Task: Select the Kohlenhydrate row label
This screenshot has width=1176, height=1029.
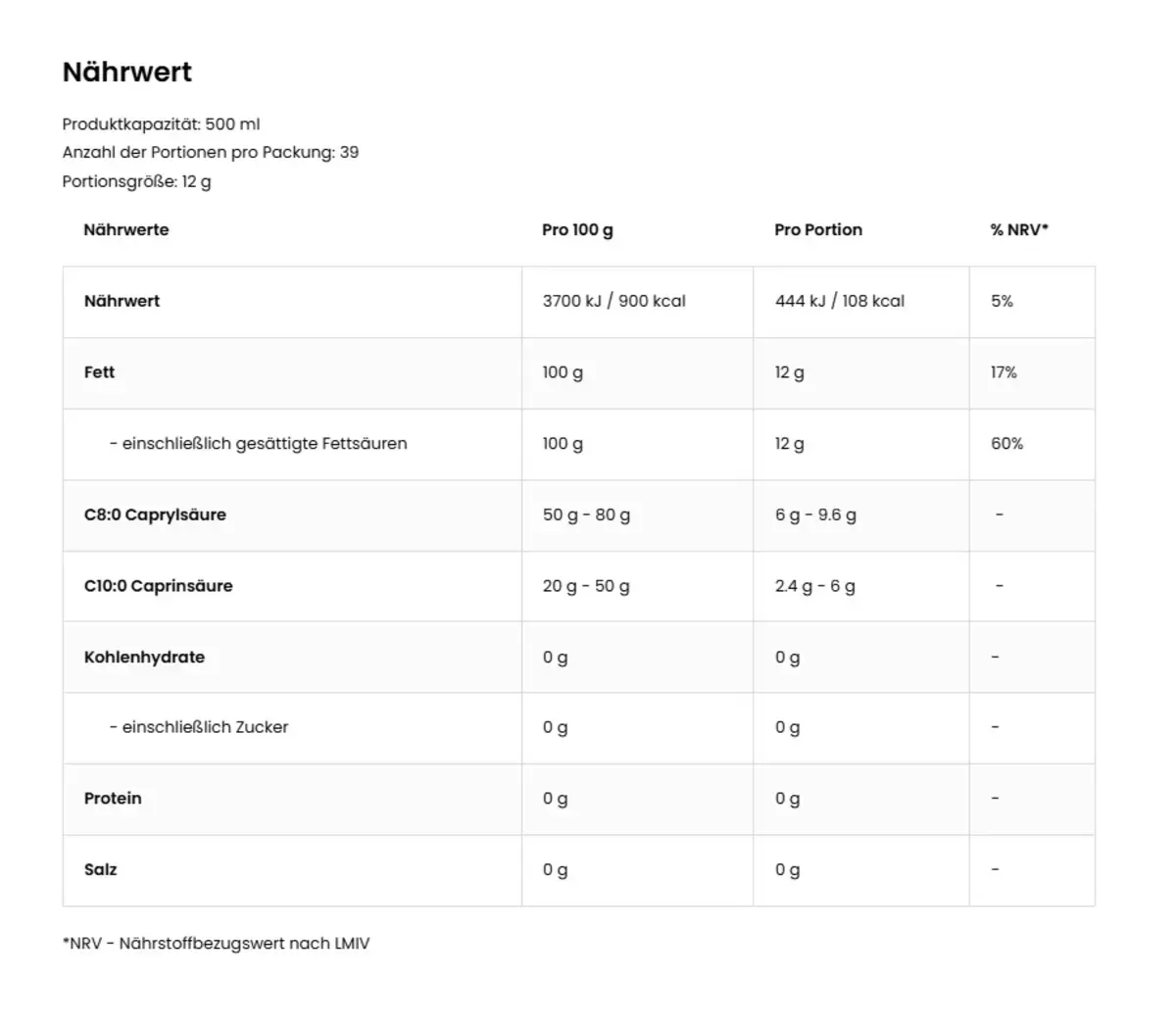Action: (x=144, y=658)
